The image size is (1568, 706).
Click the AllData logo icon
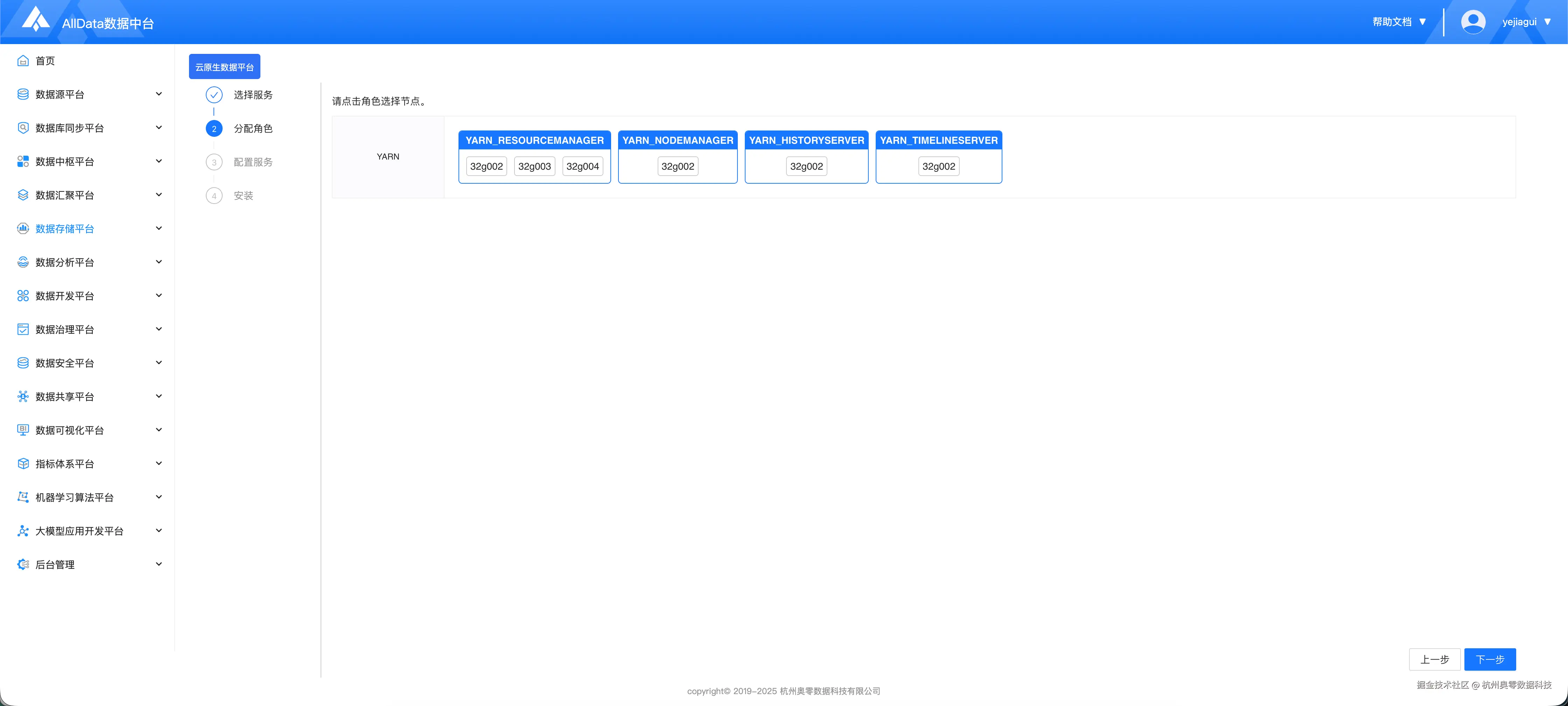pos(35,20)
